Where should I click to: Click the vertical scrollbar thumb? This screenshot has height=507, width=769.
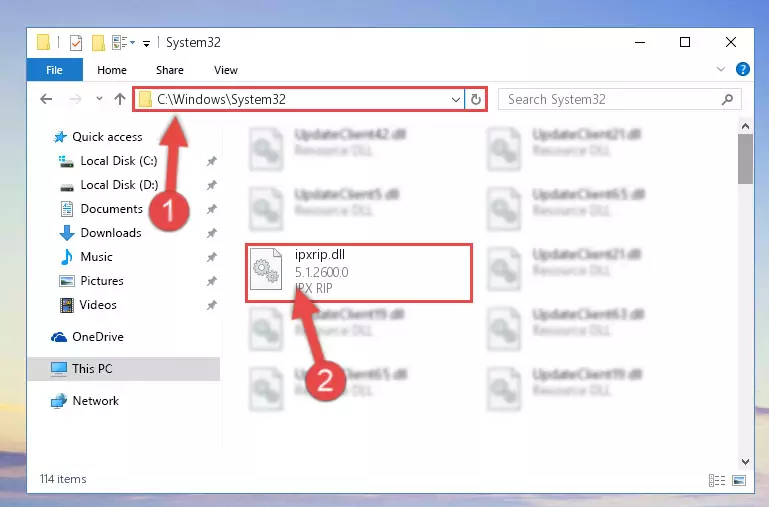[x=745, y=159]
